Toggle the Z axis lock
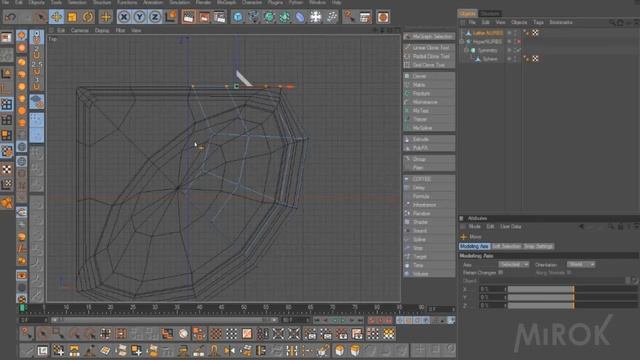This screenshot has width=640, height=360. pos(155,17)
